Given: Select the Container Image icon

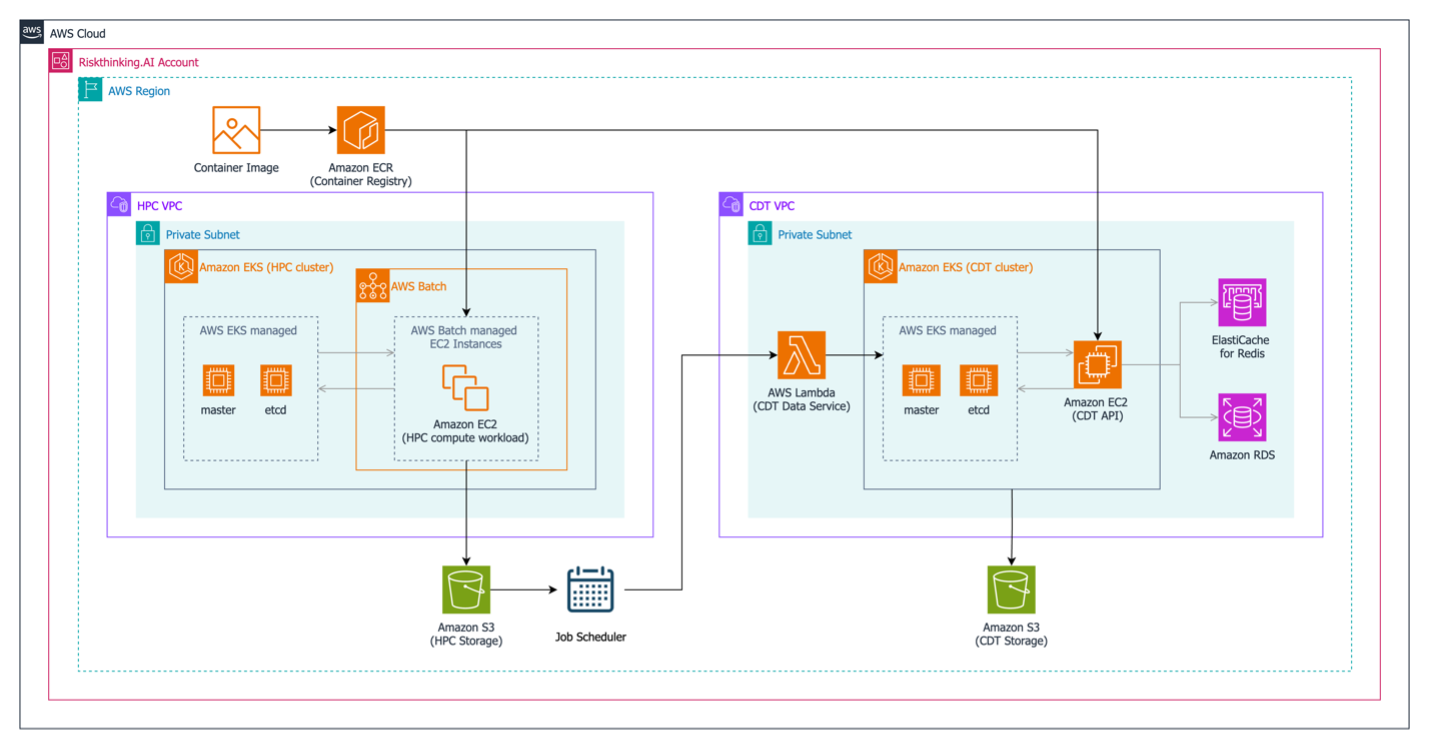Looking at the screenshot, I should coord(236,128).
